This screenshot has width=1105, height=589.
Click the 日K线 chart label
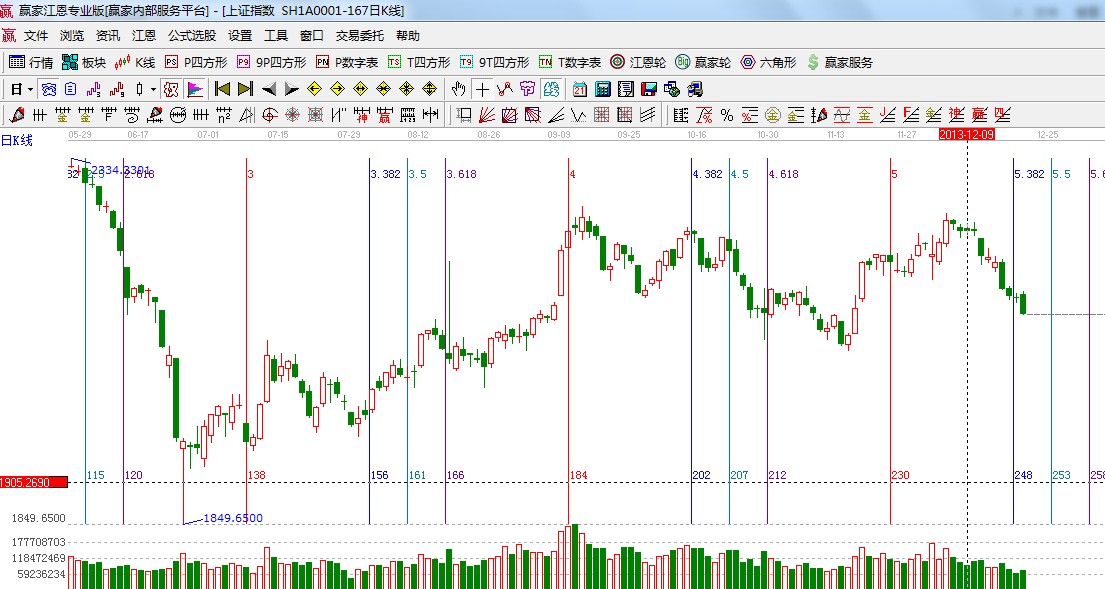pos(17,140)
